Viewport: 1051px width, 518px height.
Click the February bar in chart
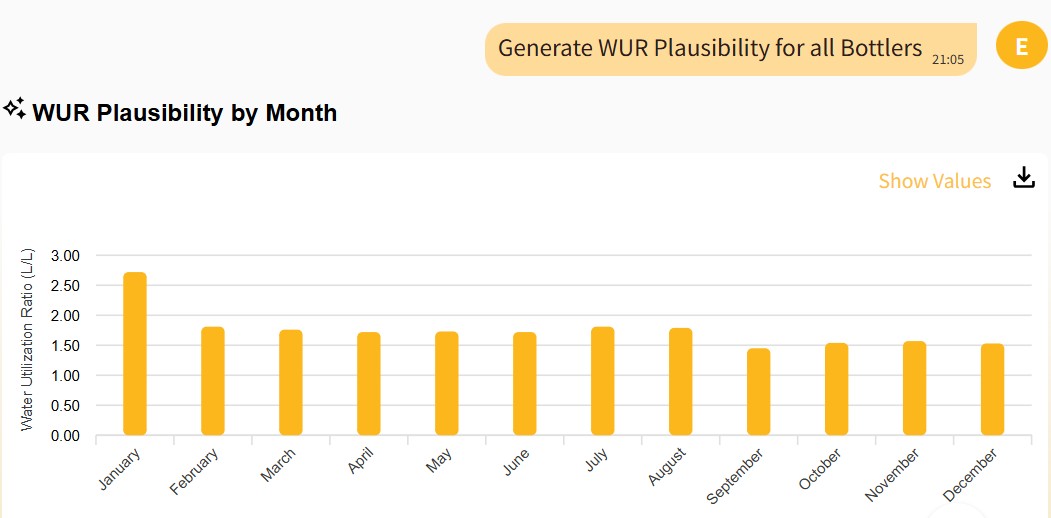coord(213,381)
